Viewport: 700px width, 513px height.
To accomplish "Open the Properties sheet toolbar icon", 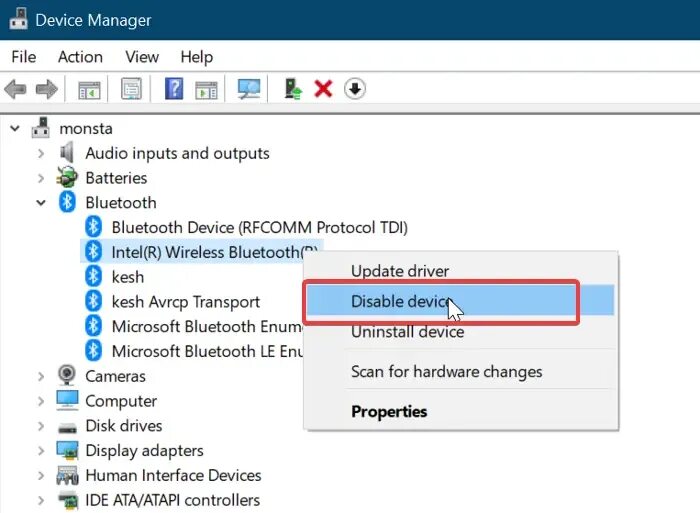I will coord(131,89).
